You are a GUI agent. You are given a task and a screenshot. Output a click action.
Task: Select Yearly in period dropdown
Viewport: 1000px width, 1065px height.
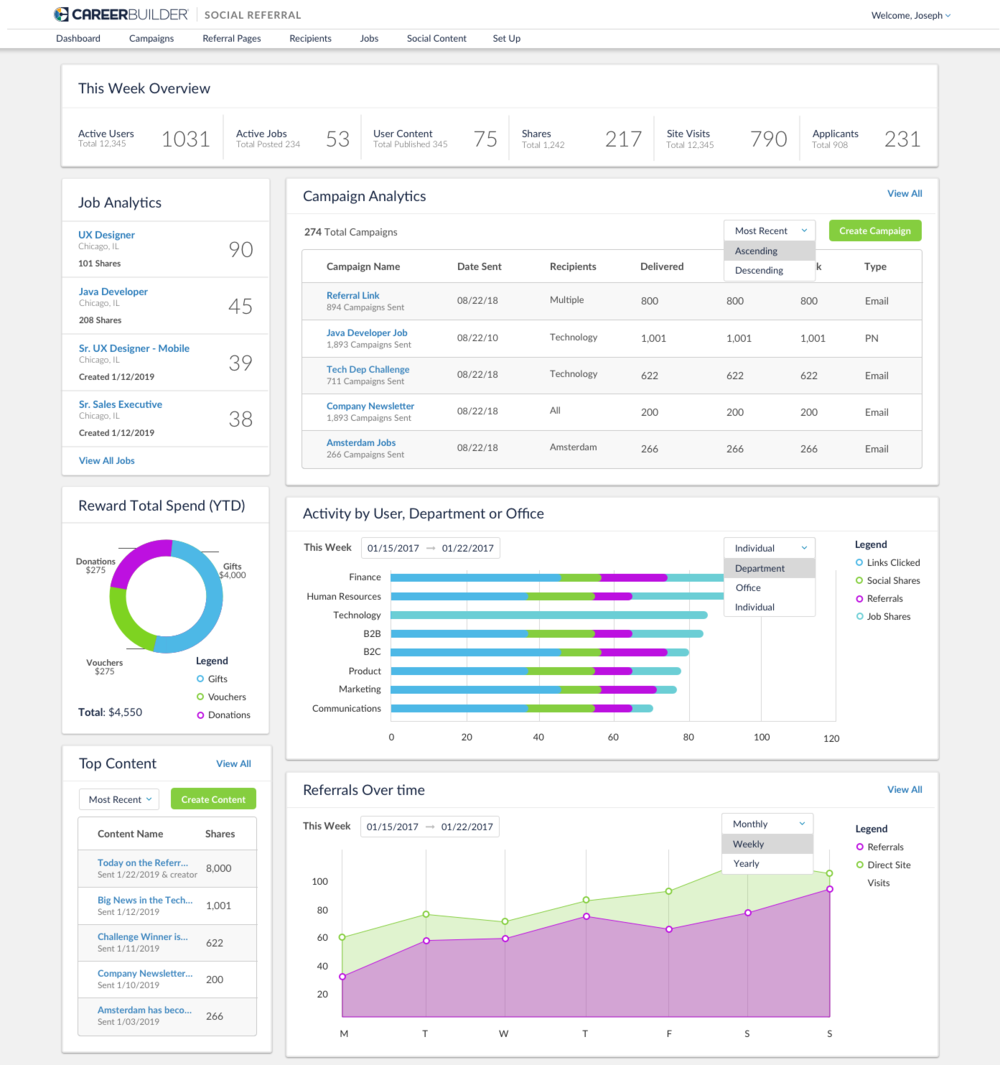768,864
